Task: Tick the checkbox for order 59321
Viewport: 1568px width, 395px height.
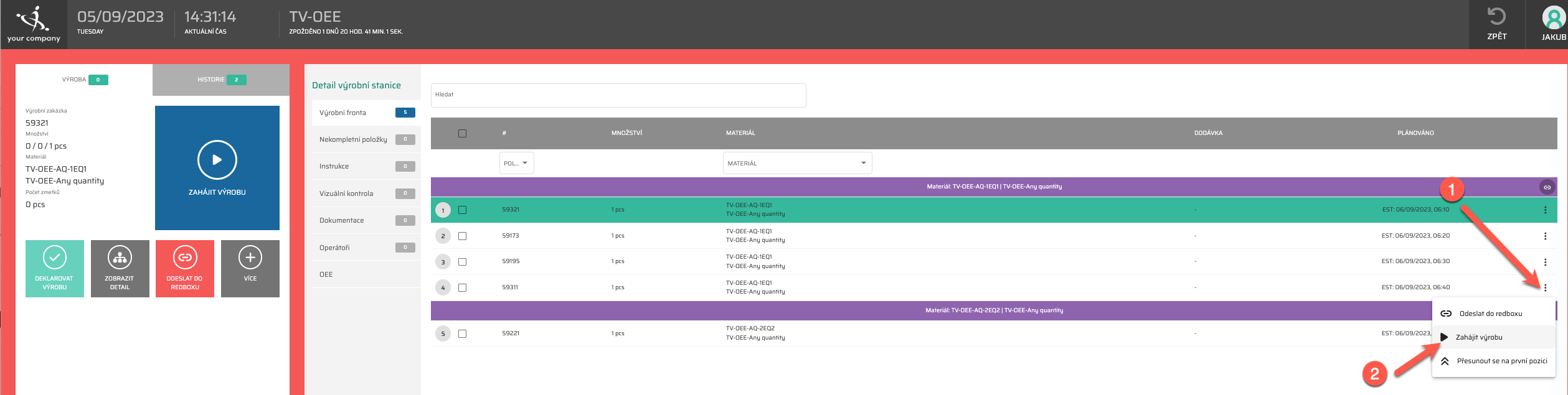Action: click(x=462, y=210)
